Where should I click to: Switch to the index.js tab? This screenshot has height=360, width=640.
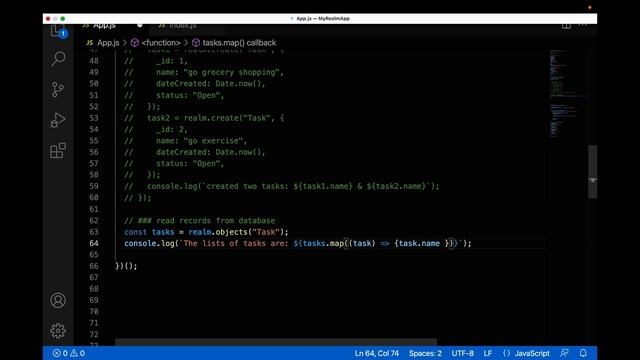pyautogui.click(x=183, y=26)
